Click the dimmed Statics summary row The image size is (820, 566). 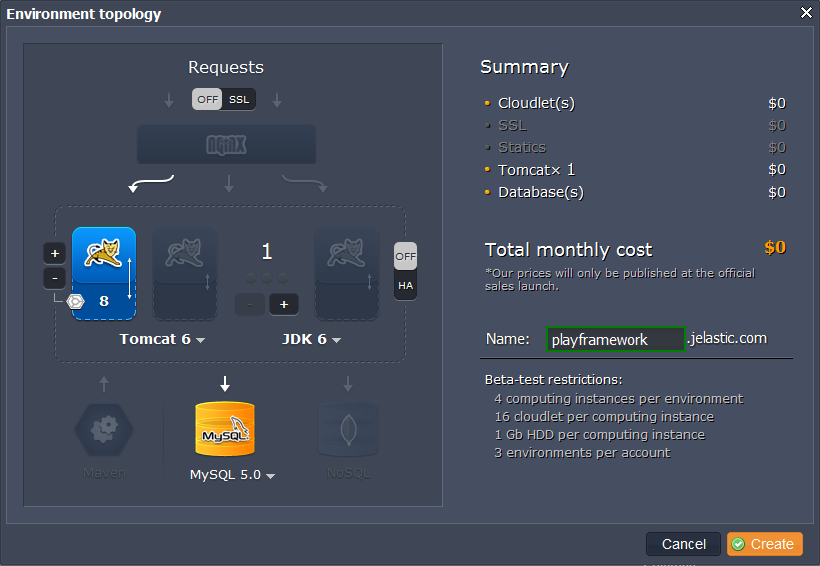[635, 148]
